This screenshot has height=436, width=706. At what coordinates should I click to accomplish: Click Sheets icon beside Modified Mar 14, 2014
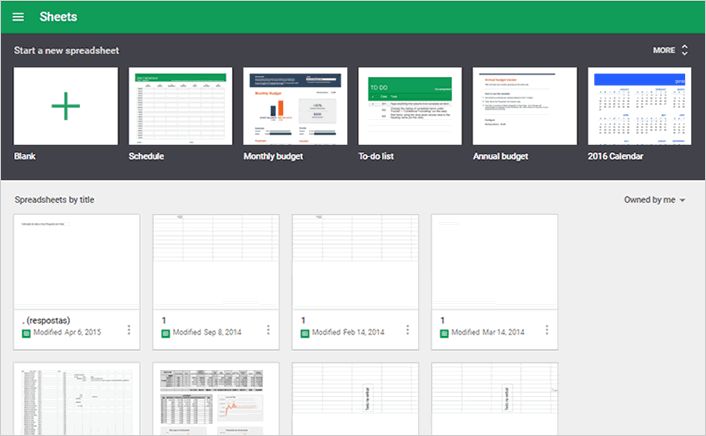(x=444, y=333)
